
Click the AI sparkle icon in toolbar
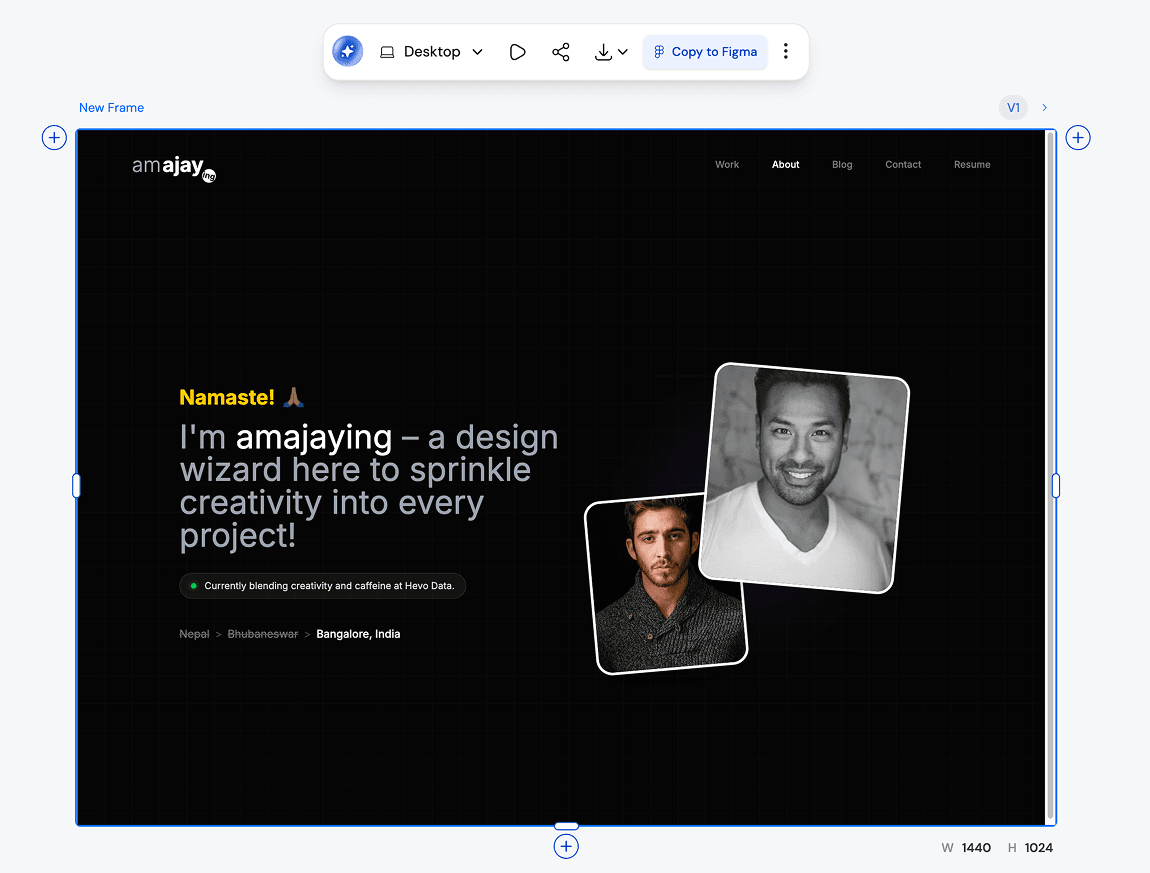(348, 52)
